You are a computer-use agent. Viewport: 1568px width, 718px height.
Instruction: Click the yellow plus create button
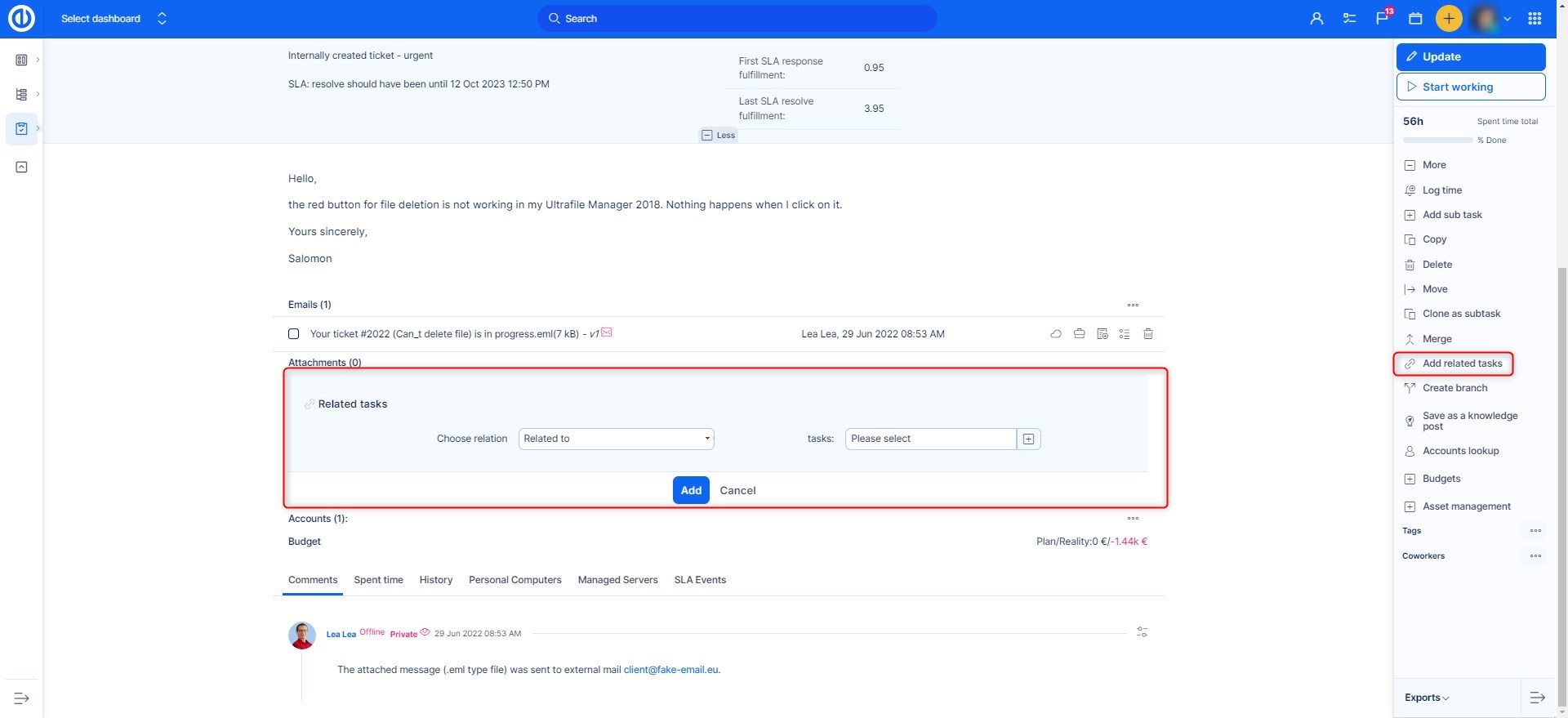coord(1449,18)
